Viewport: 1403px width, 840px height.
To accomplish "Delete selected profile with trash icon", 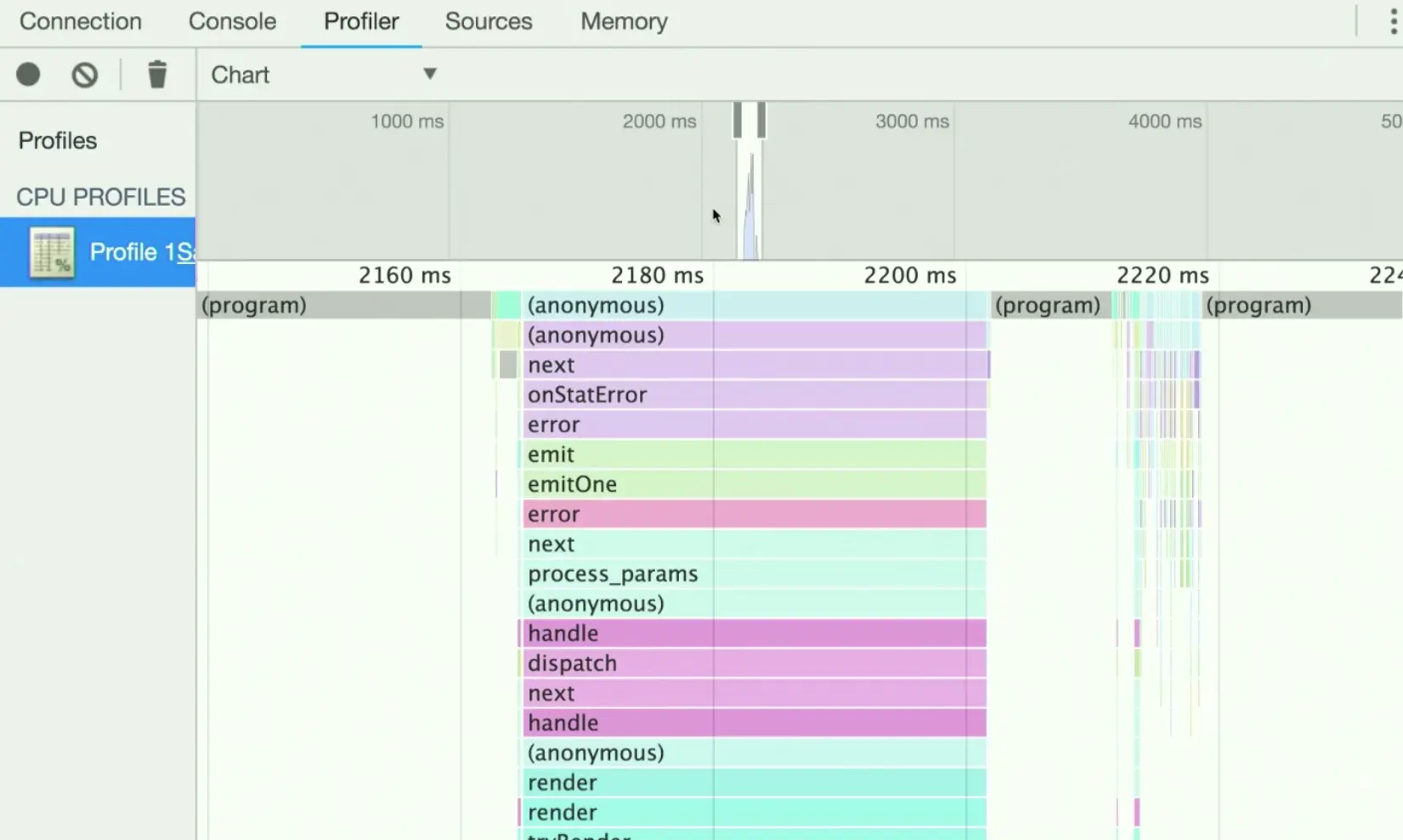I will click(157, 75).
